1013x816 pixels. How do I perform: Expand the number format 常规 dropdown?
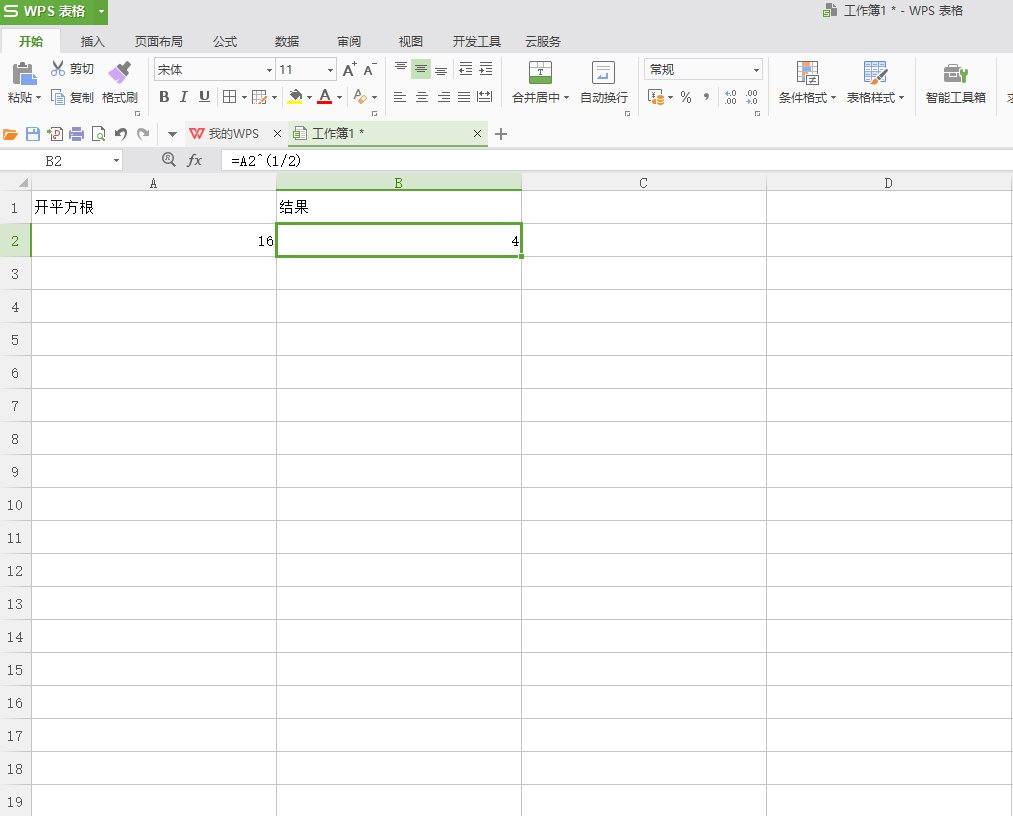(x=756, y=70)
